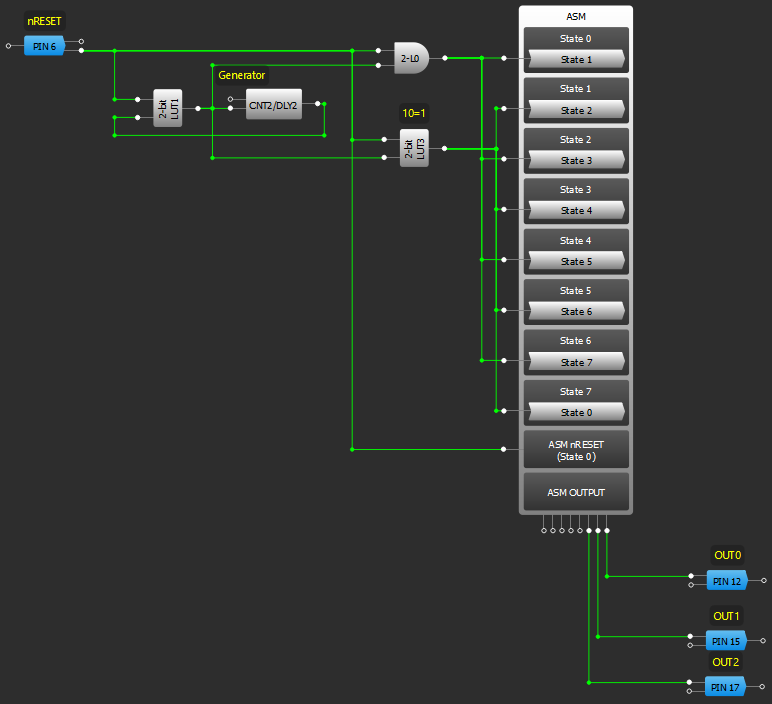Click the 2-bit LUT3 block
Viewport: 772px width, 704px height.
click(414, 148)
